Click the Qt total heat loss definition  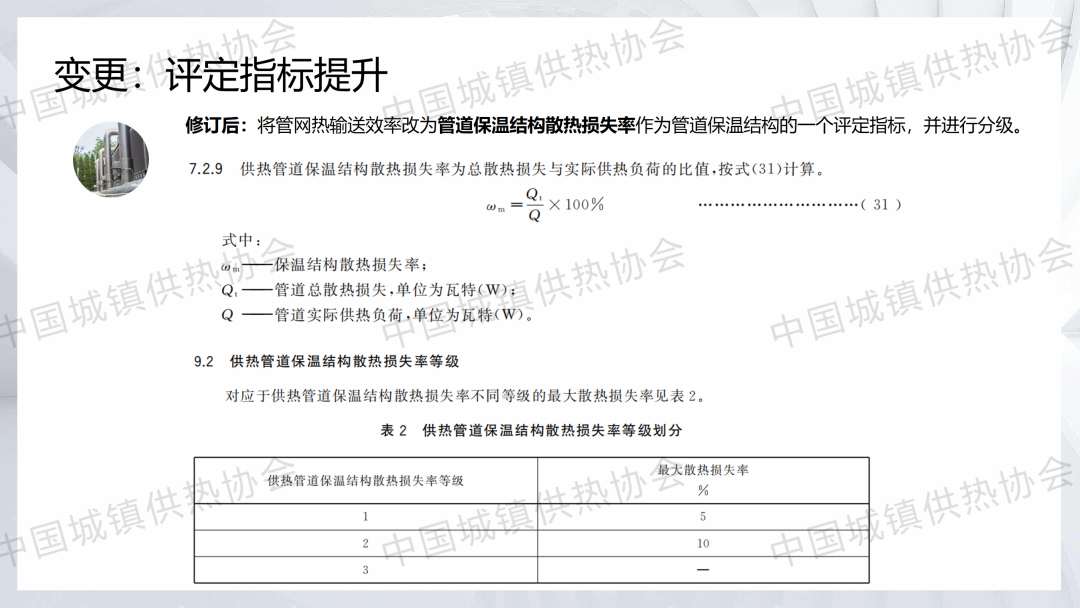(369, 291)
